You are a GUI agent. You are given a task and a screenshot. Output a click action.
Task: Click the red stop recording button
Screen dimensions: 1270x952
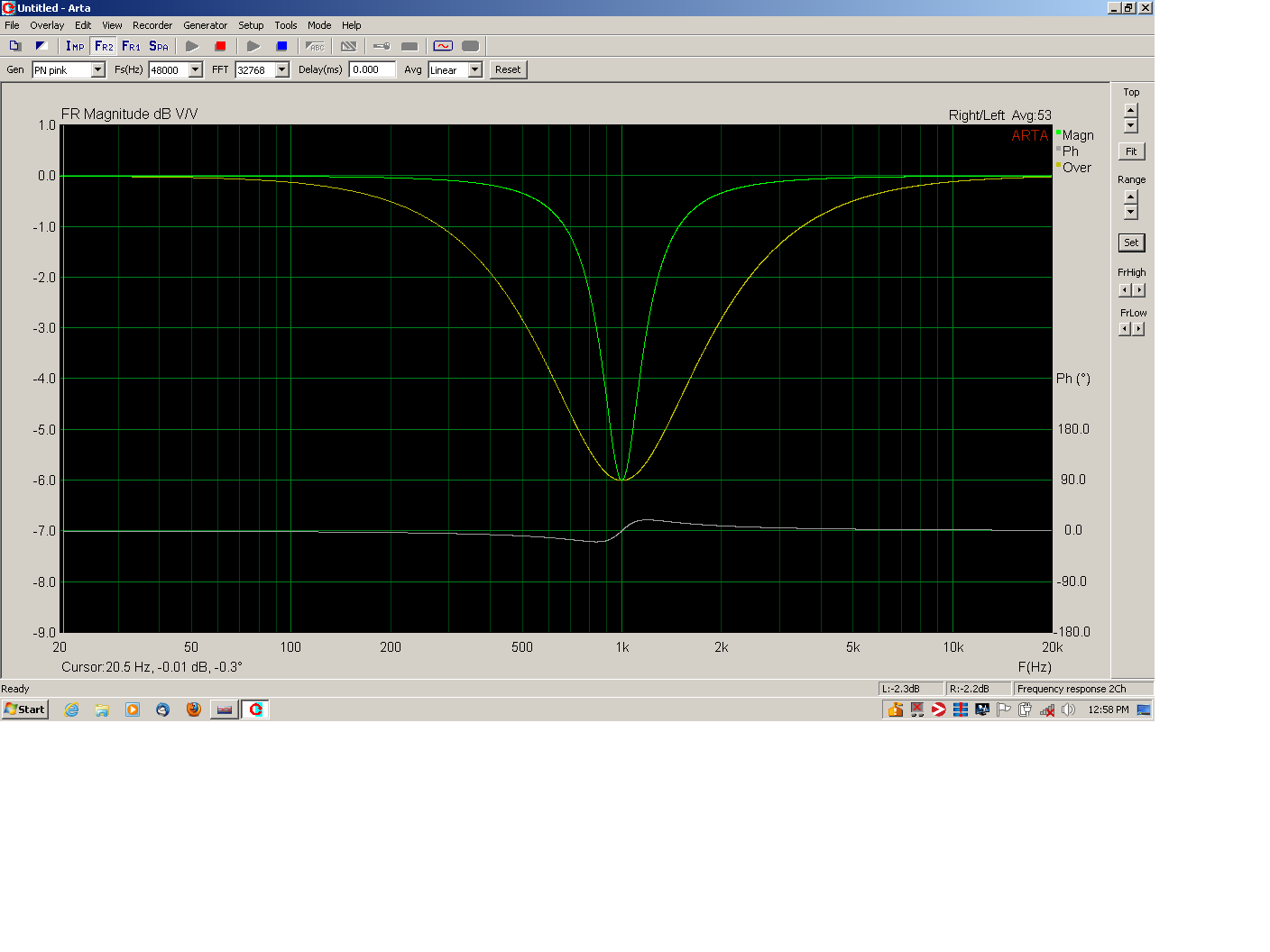220,46
